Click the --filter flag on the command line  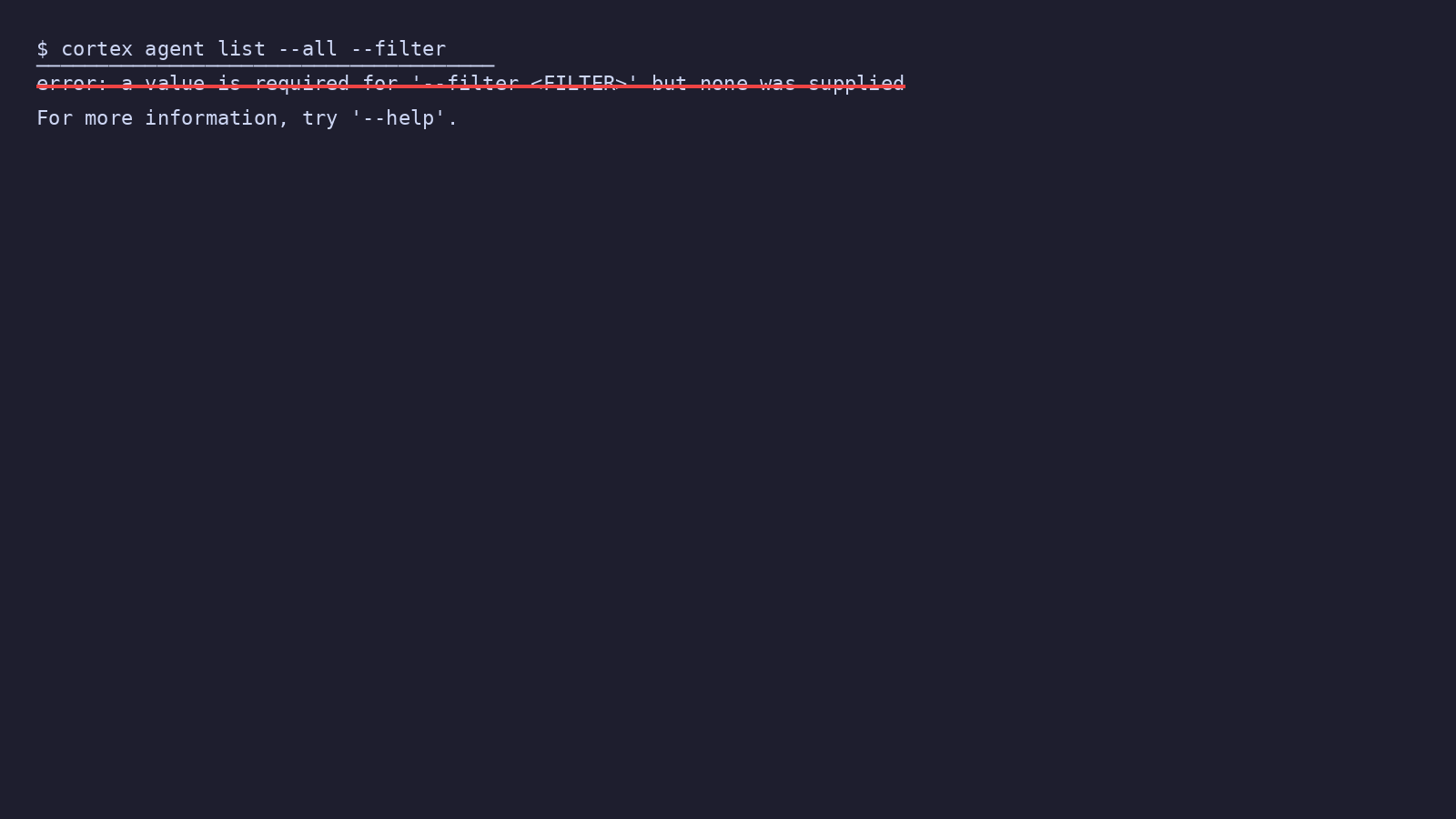tap(399, 49)
